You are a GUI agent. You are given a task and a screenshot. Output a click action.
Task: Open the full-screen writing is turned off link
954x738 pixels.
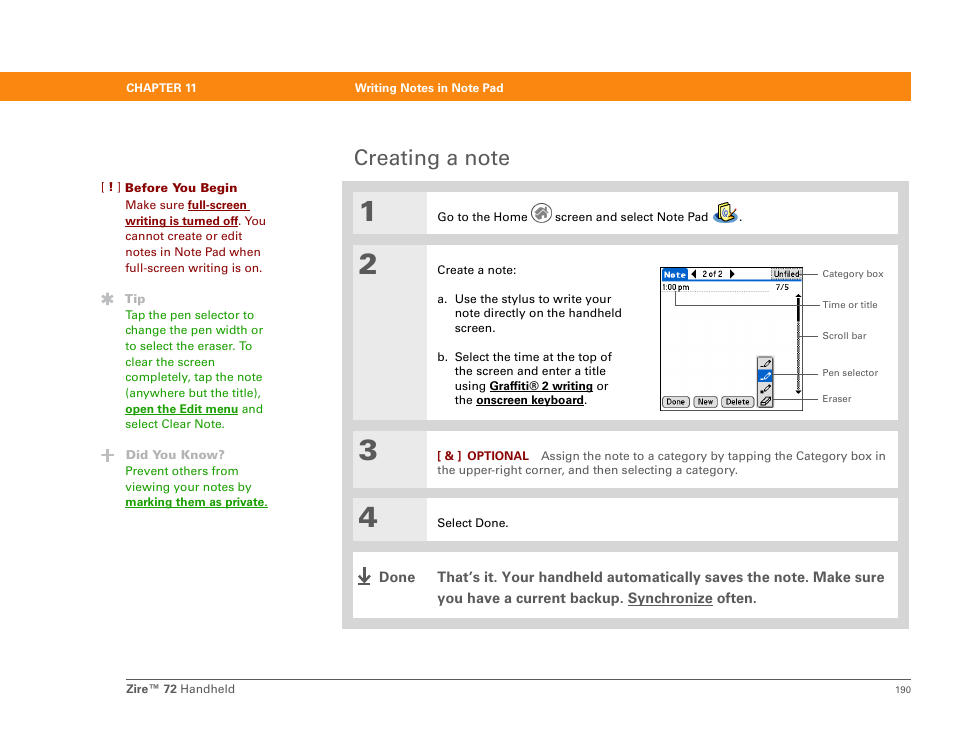click(x=187, y=213)
